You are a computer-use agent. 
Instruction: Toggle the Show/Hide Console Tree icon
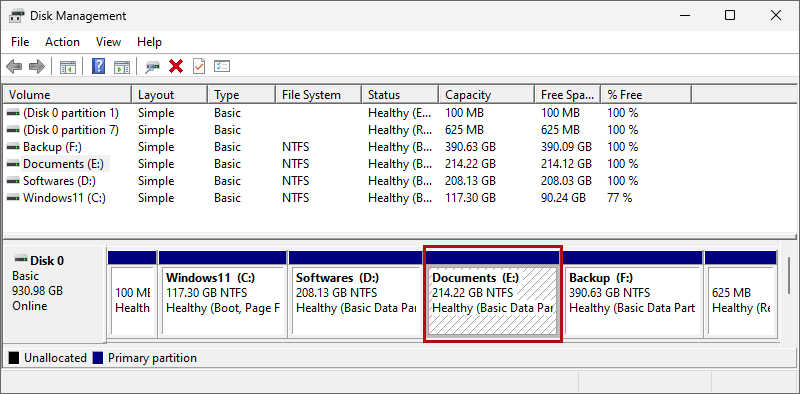(68, 66)
